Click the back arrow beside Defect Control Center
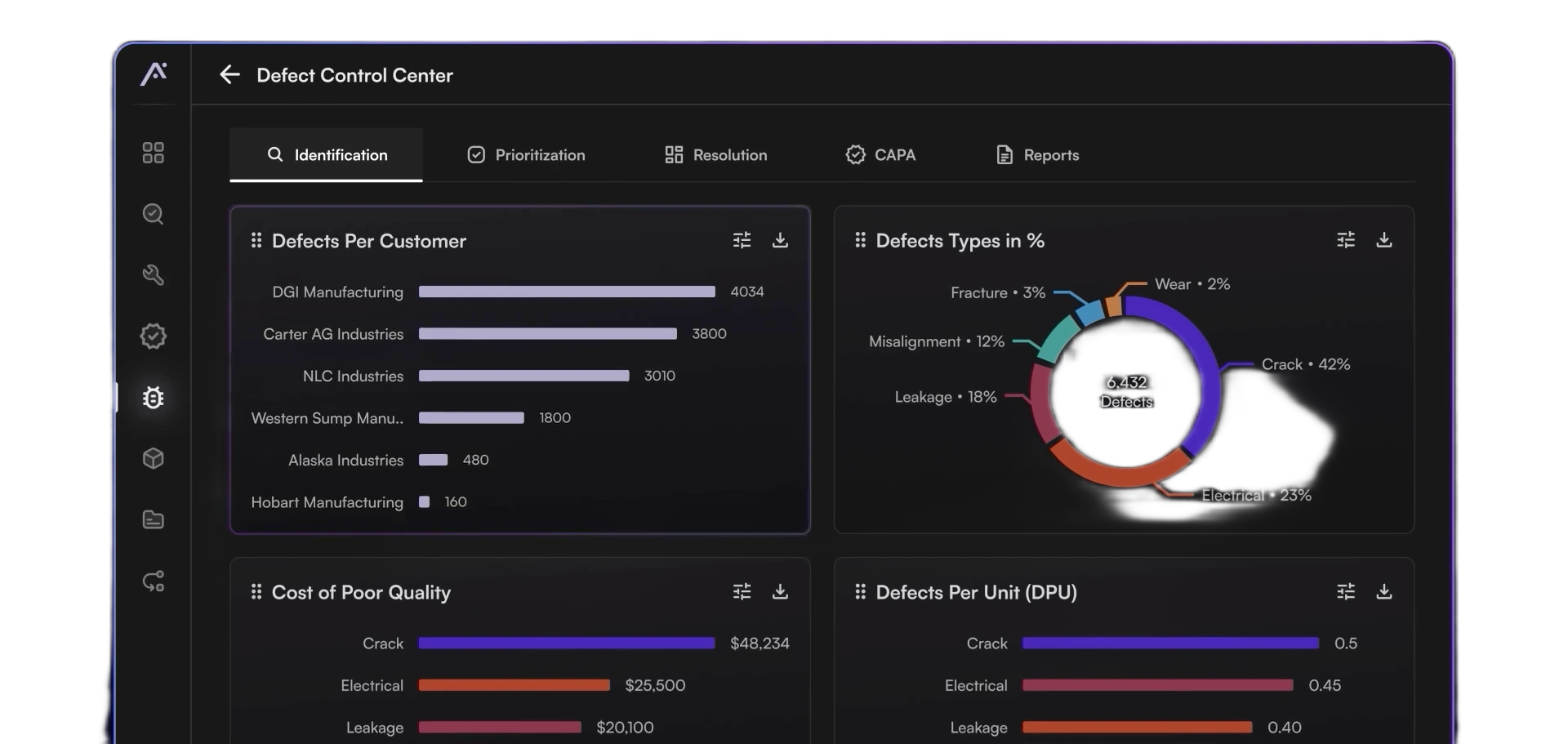Image resolution: width=1568 pixels, height=744 pixels. 229,75
